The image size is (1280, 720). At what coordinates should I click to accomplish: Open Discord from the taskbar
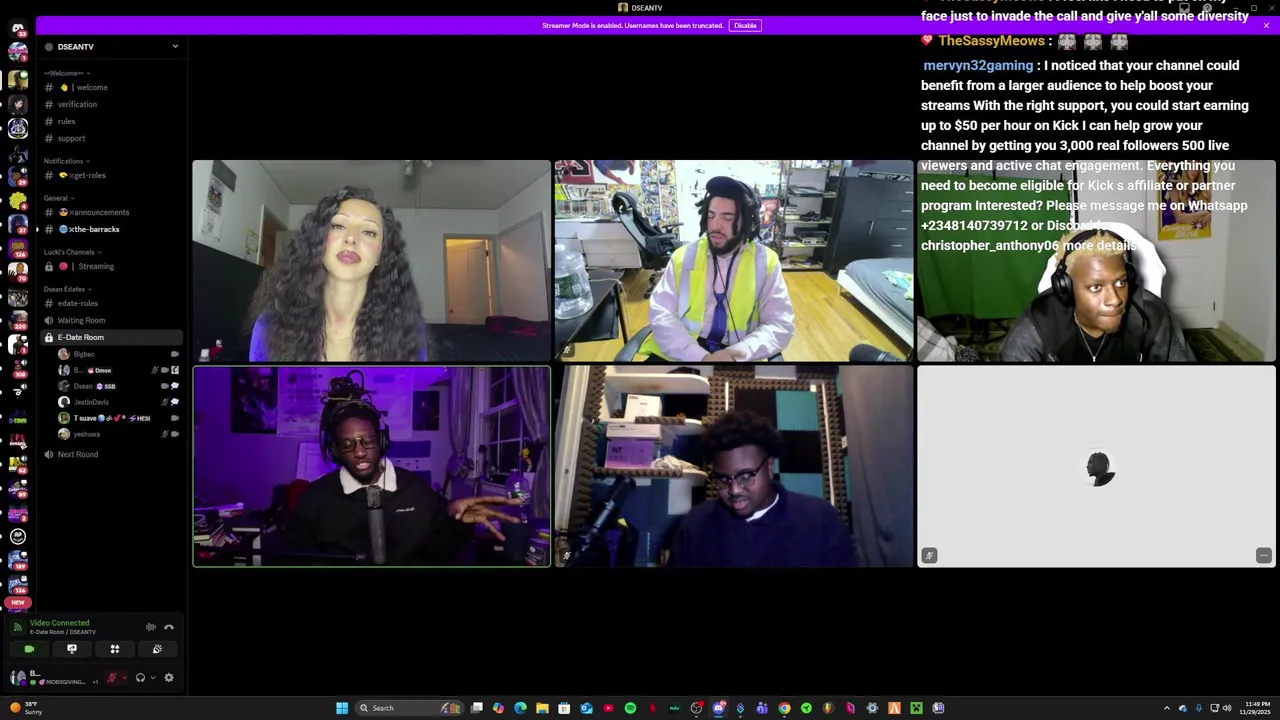718,708
